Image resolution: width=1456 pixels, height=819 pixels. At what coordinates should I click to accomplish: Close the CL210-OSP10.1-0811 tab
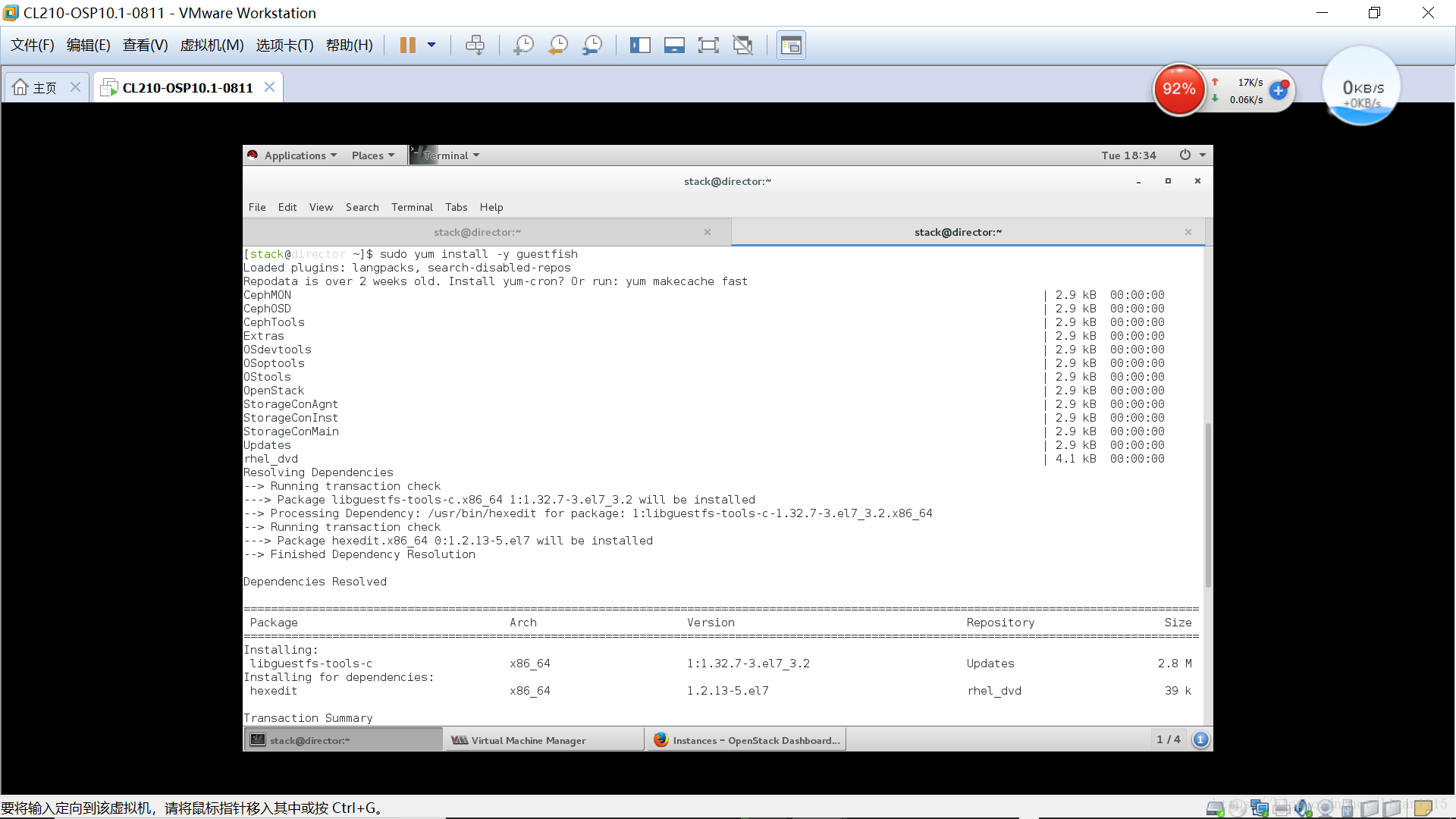[269, 87]
